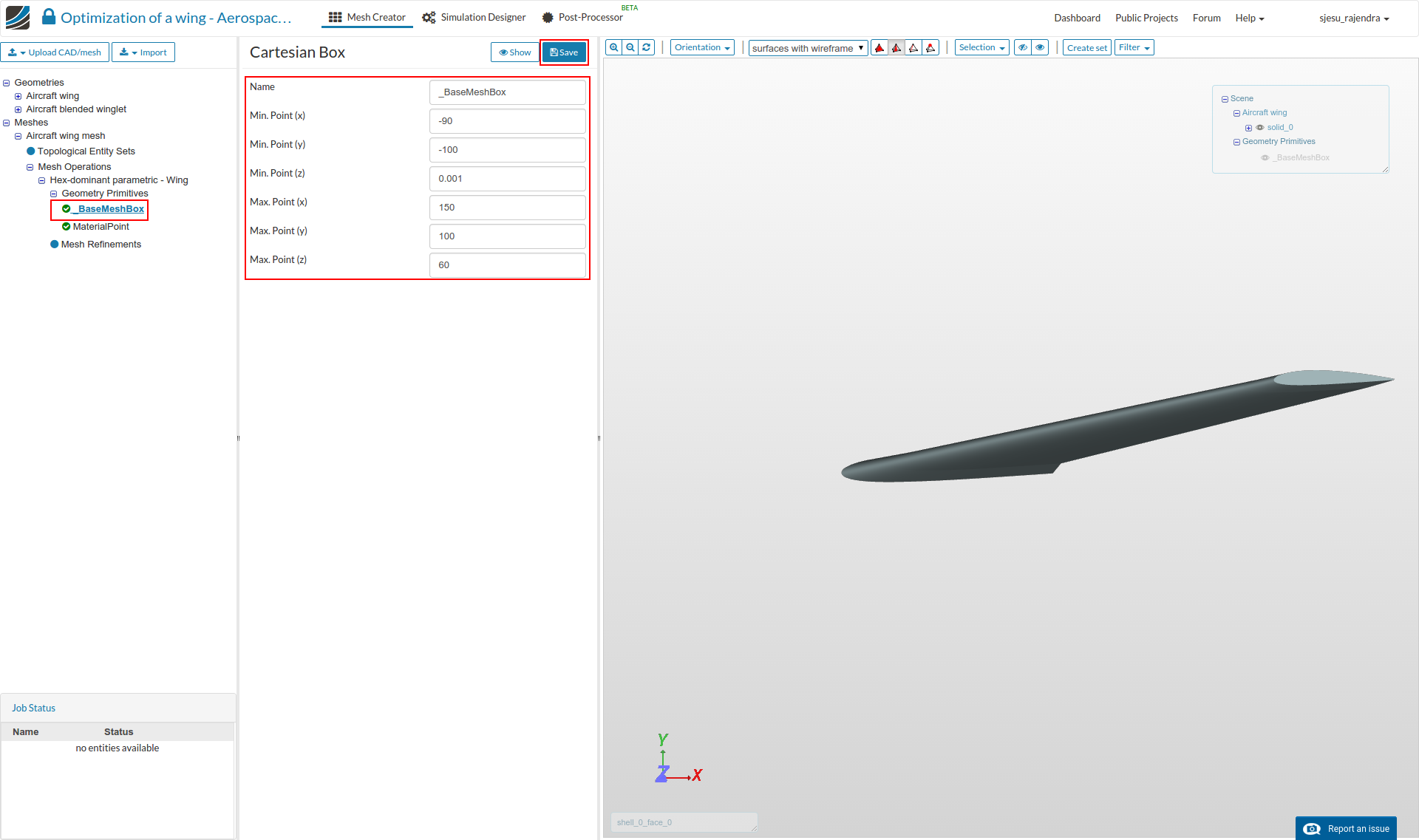
Task: Click the show all eye icon in toolbar
Action: coord(1040,47)
